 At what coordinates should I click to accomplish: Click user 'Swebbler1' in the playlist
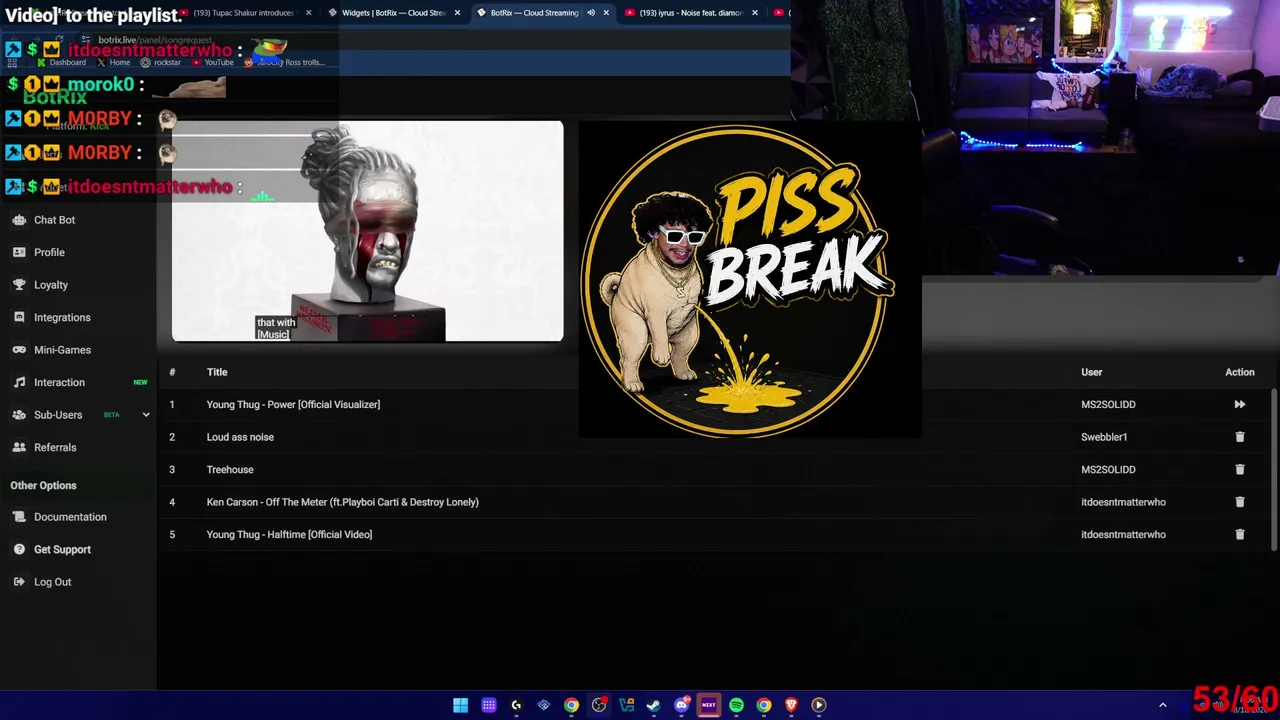(1104, 437)
